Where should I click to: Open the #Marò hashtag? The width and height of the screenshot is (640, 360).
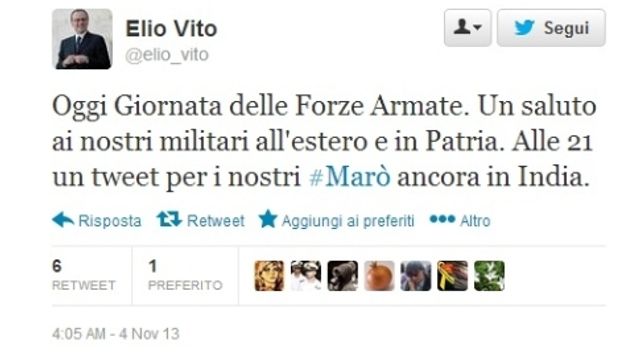(350, 177)
